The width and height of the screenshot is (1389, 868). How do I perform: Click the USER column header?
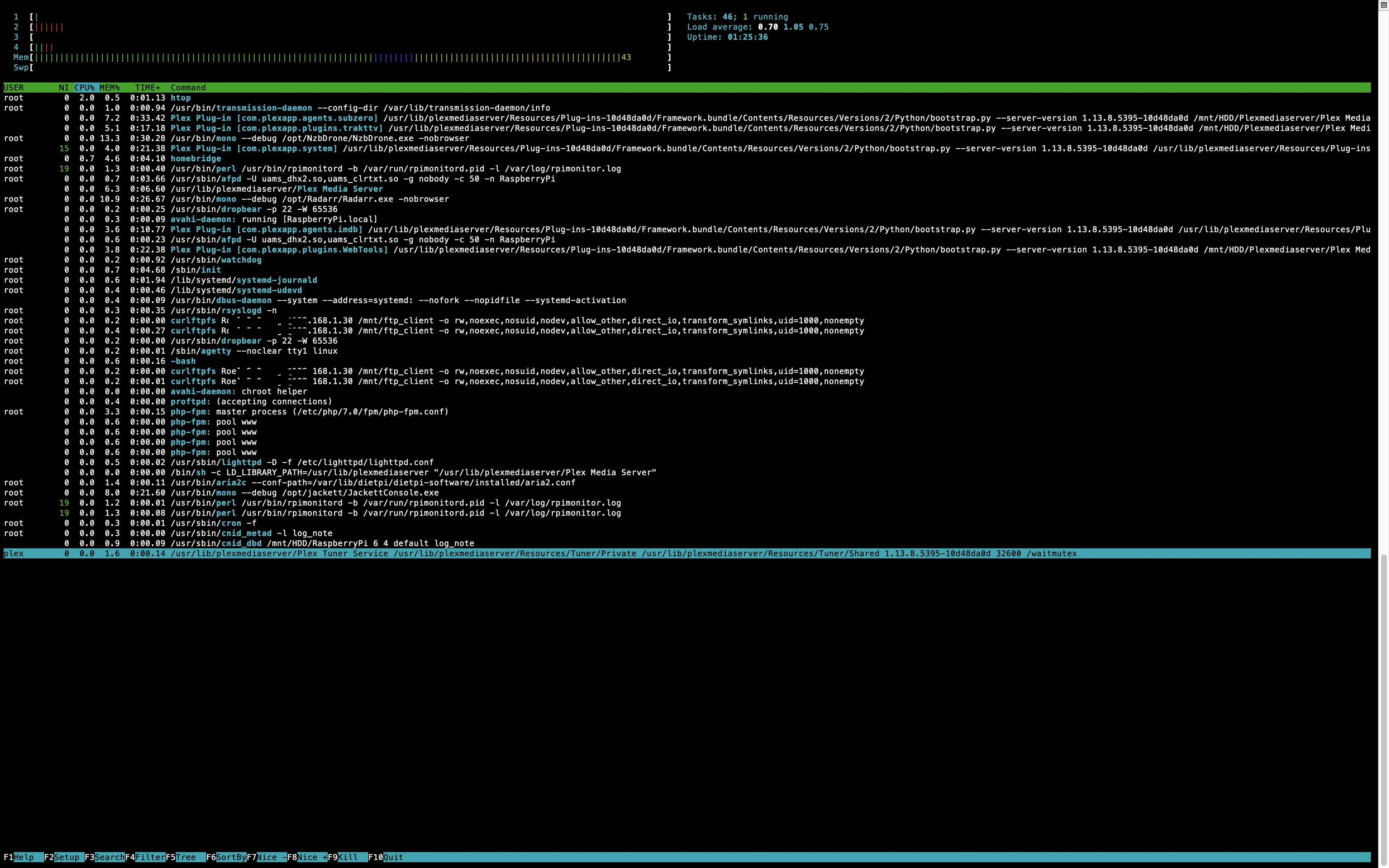[14, 88]
